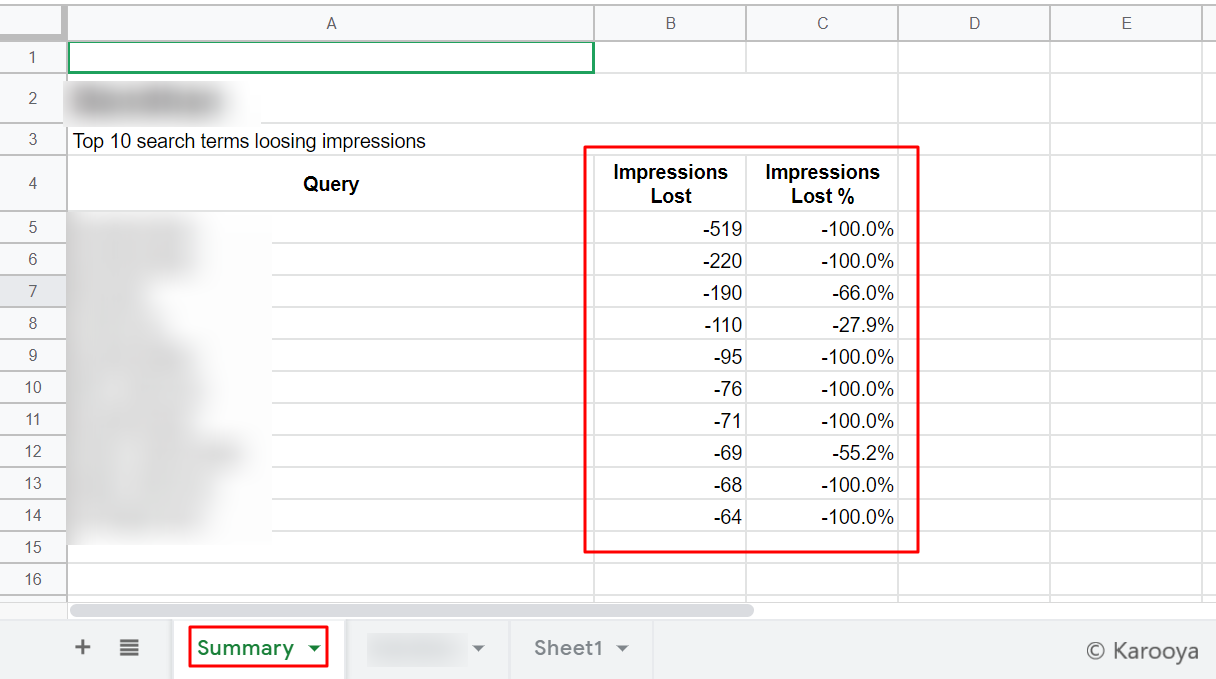Click the currently selected cell A1

pos(331,57)
